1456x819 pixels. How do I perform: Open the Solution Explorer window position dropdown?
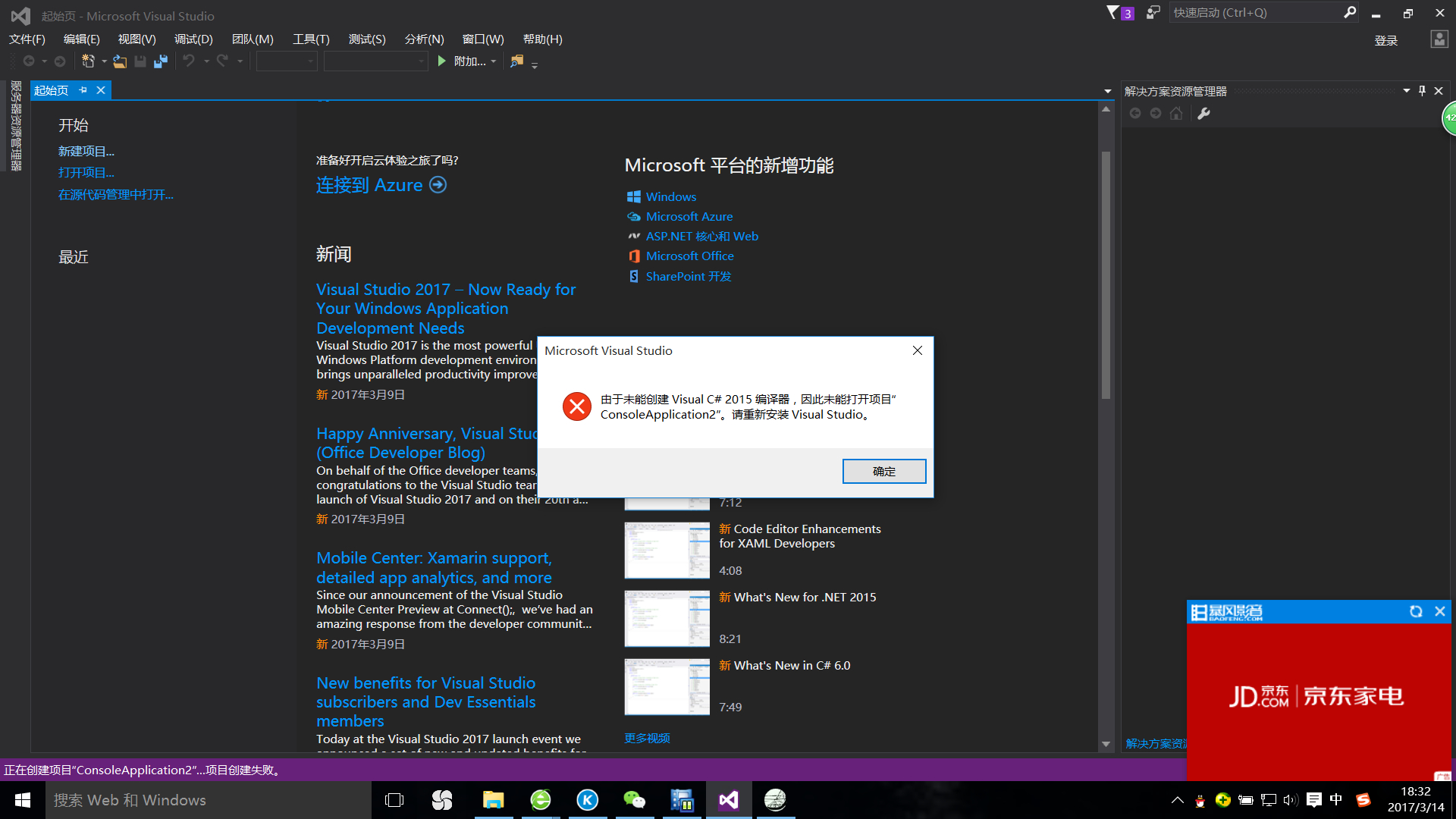1406,91
